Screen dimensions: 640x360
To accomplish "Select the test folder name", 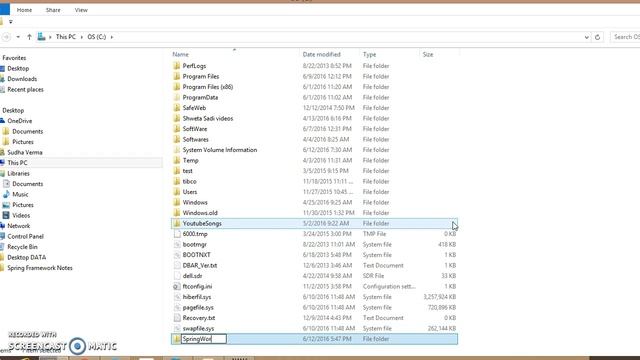I will pos(187,171).
